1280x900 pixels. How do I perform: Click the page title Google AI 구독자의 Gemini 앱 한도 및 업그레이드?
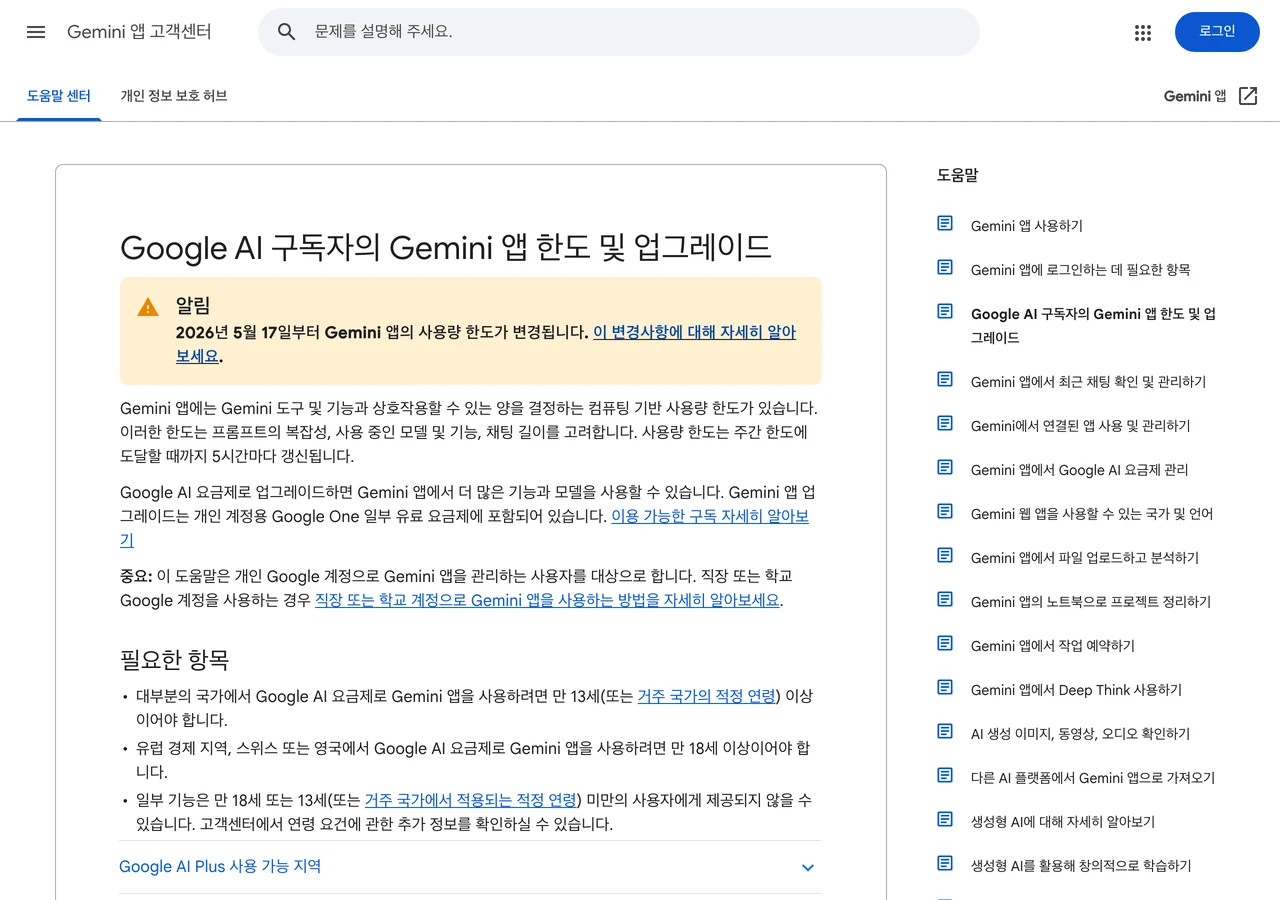[446, 247]
